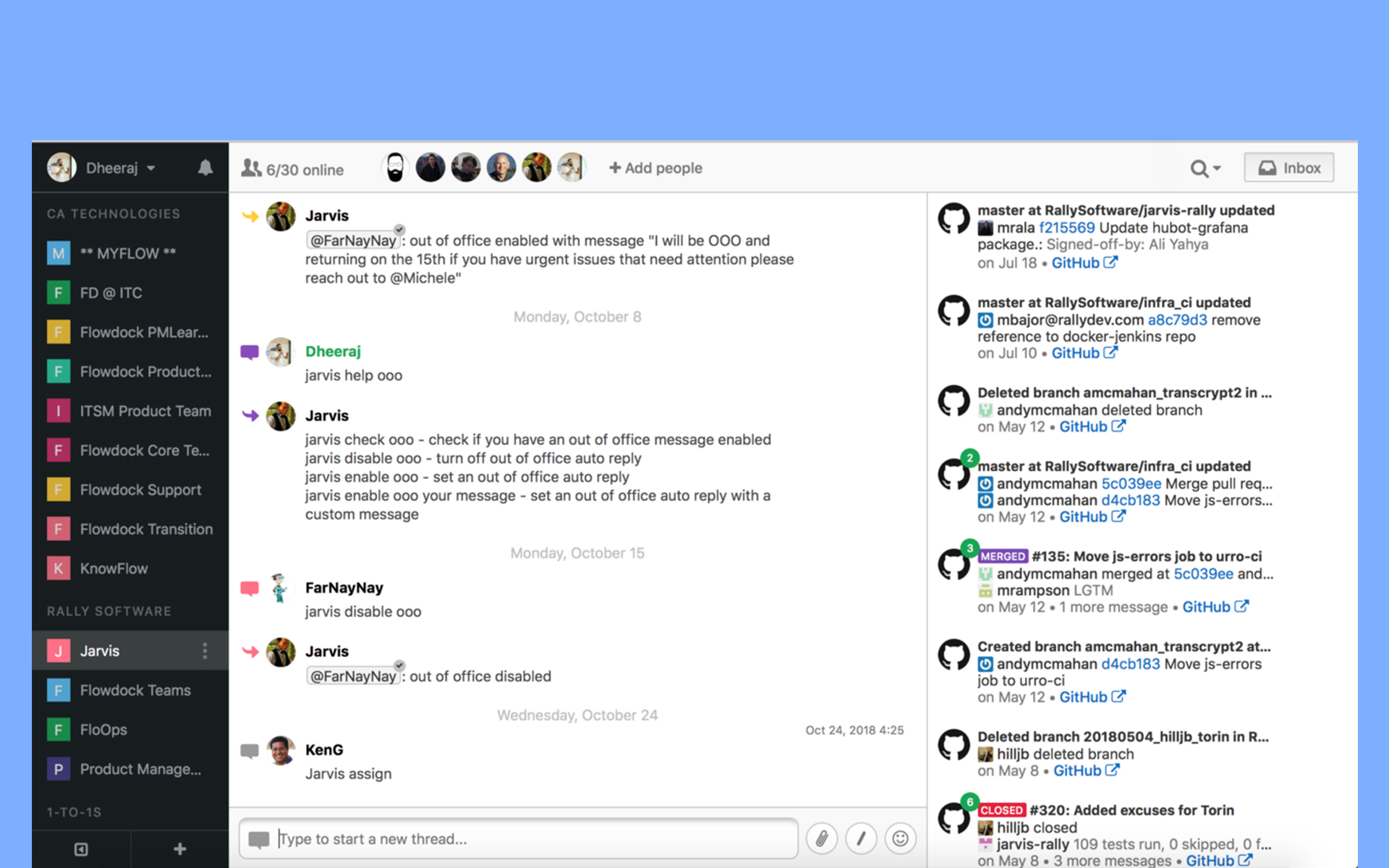1389x868 pixels.
Task: Collapse sidebar with bottom-left panel icon
Action: (x=81, y=848)
